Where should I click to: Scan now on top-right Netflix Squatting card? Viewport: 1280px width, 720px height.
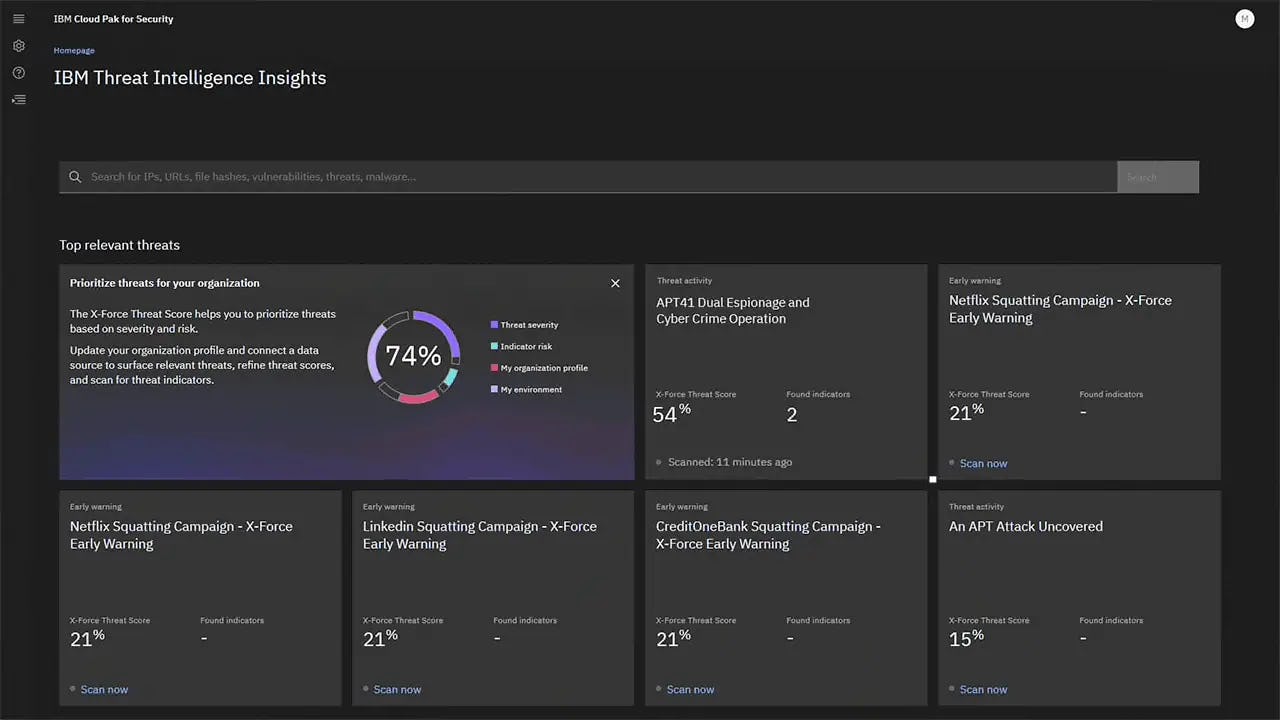tap(983, 463)
